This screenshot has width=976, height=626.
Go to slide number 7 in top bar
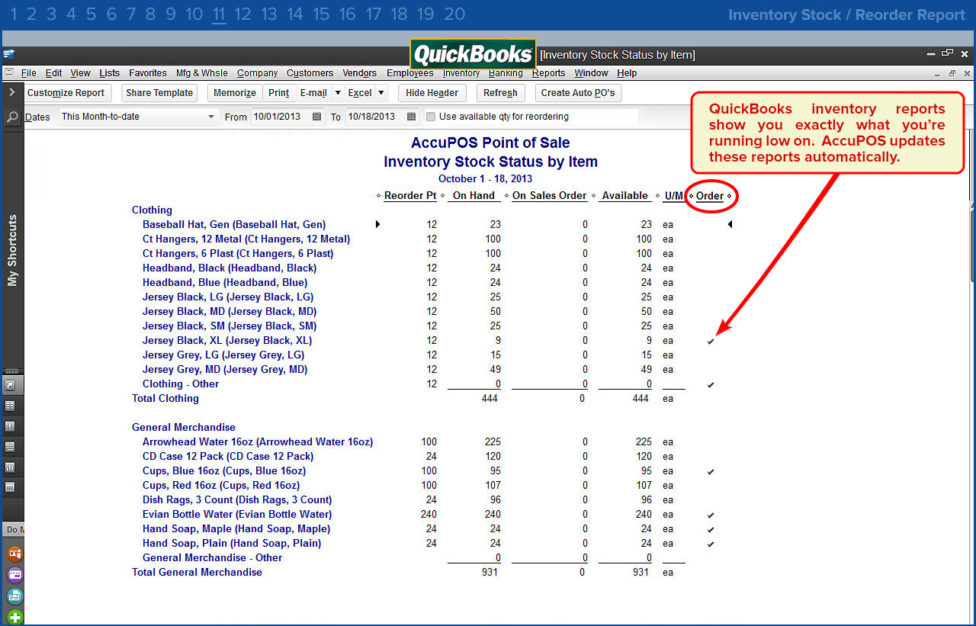pos(131,14)
